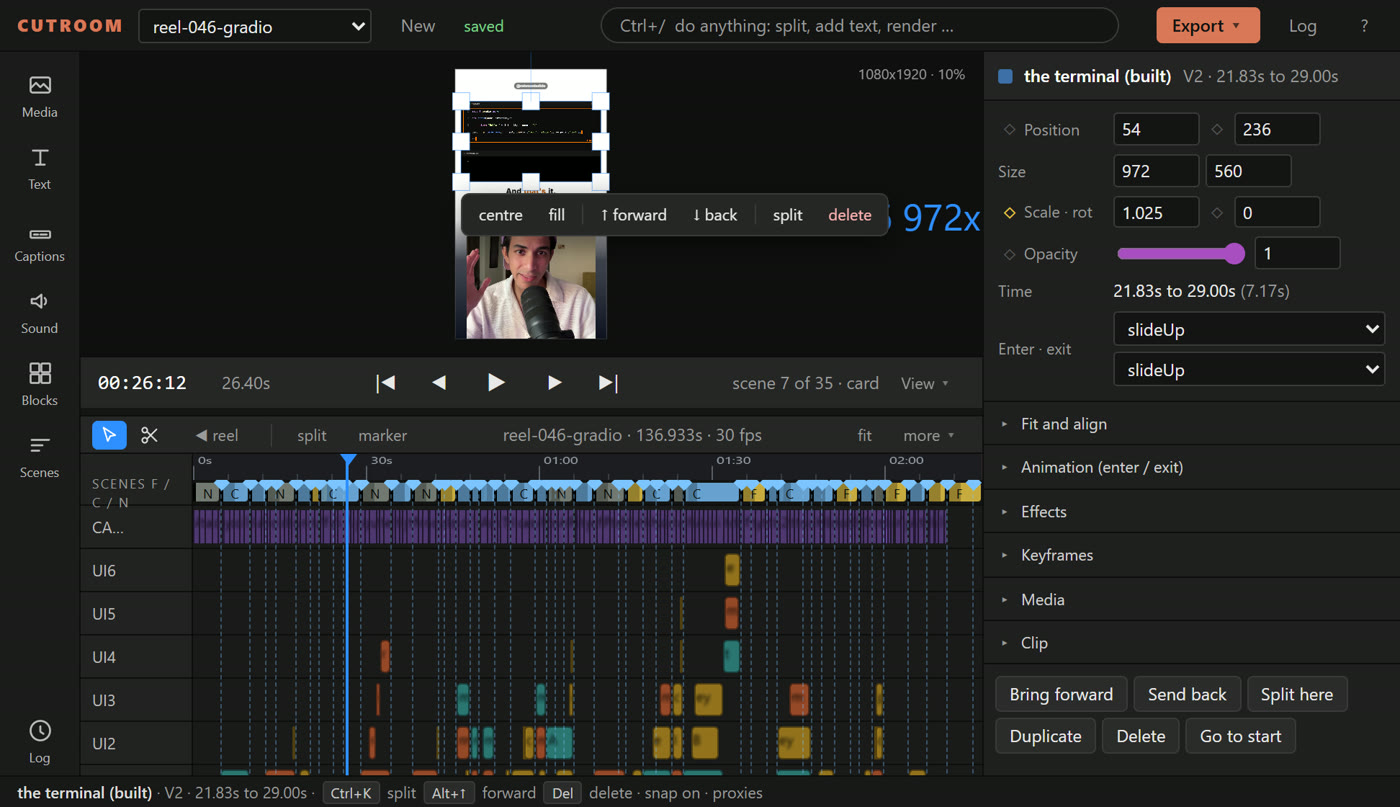Click the Split here button
Screen dimensions: 1400x807
coord(1297,694)
